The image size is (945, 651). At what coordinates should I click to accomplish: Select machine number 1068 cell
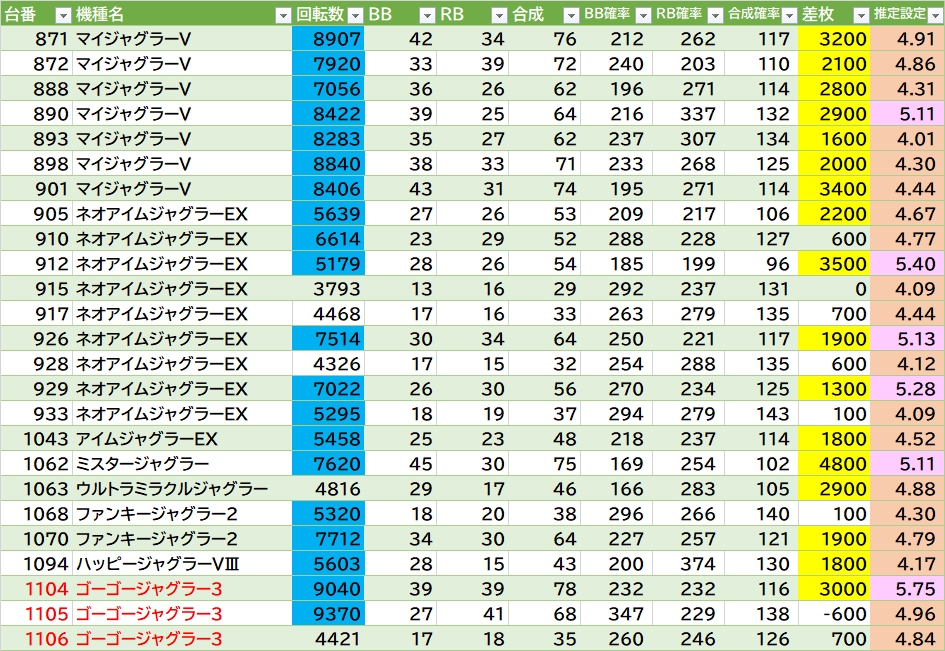coord(37,514)
